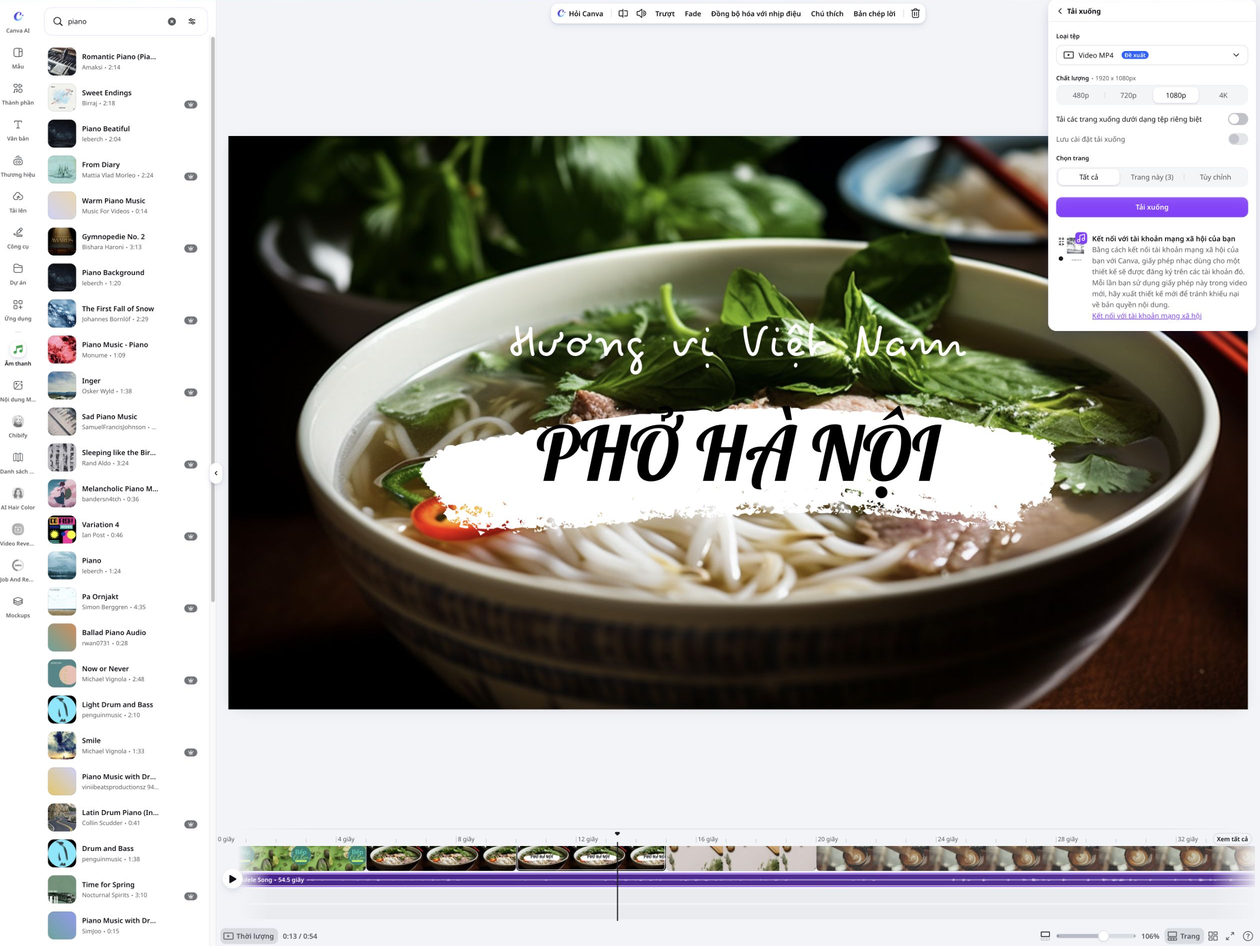Toggle the Thời lượng duration button
1260x946 pixels.
[x=249, y=936]
